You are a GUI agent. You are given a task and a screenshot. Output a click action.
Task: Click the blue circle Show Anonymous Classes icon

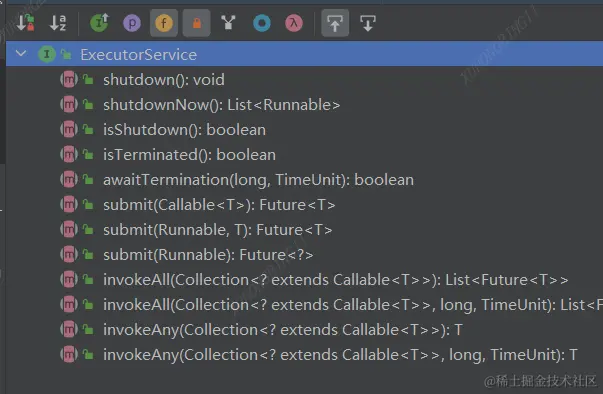262,23
